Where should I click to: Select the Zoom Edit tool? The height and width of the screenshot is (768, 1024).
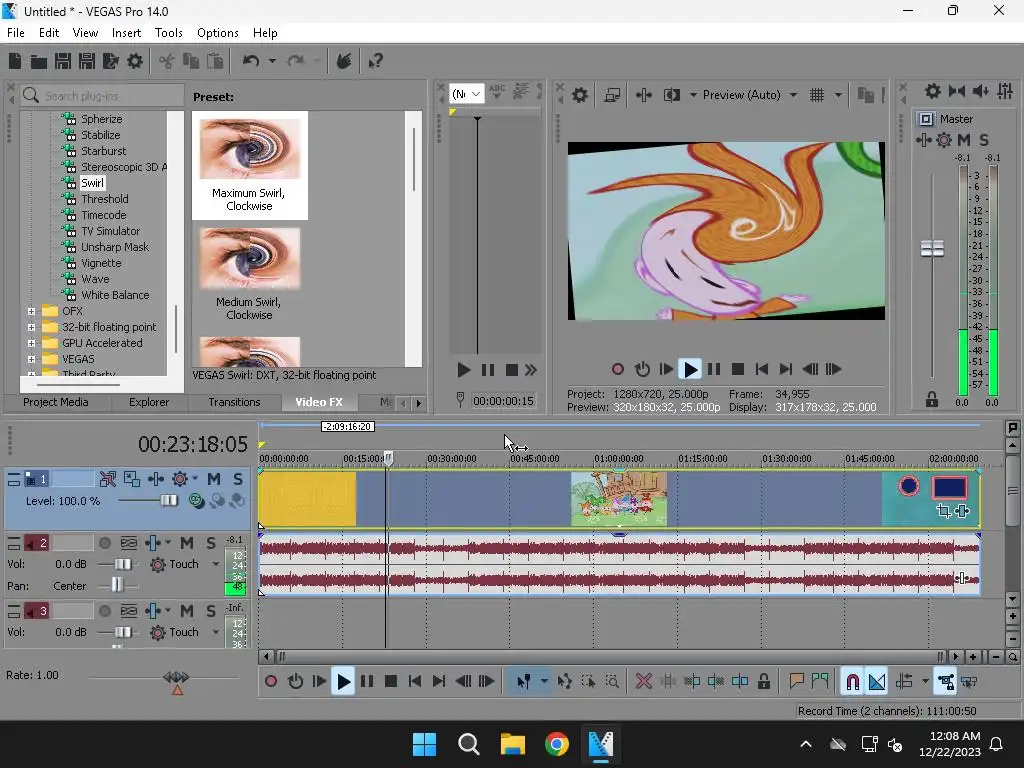(x=612, y=682)
